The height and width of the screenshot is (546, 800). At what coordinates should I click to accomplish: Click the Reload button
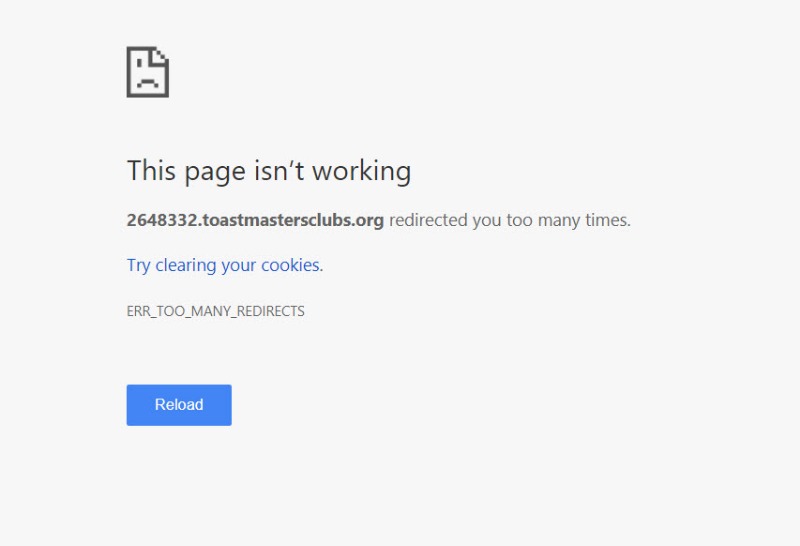pyautogui.click(x=179, y=405)
